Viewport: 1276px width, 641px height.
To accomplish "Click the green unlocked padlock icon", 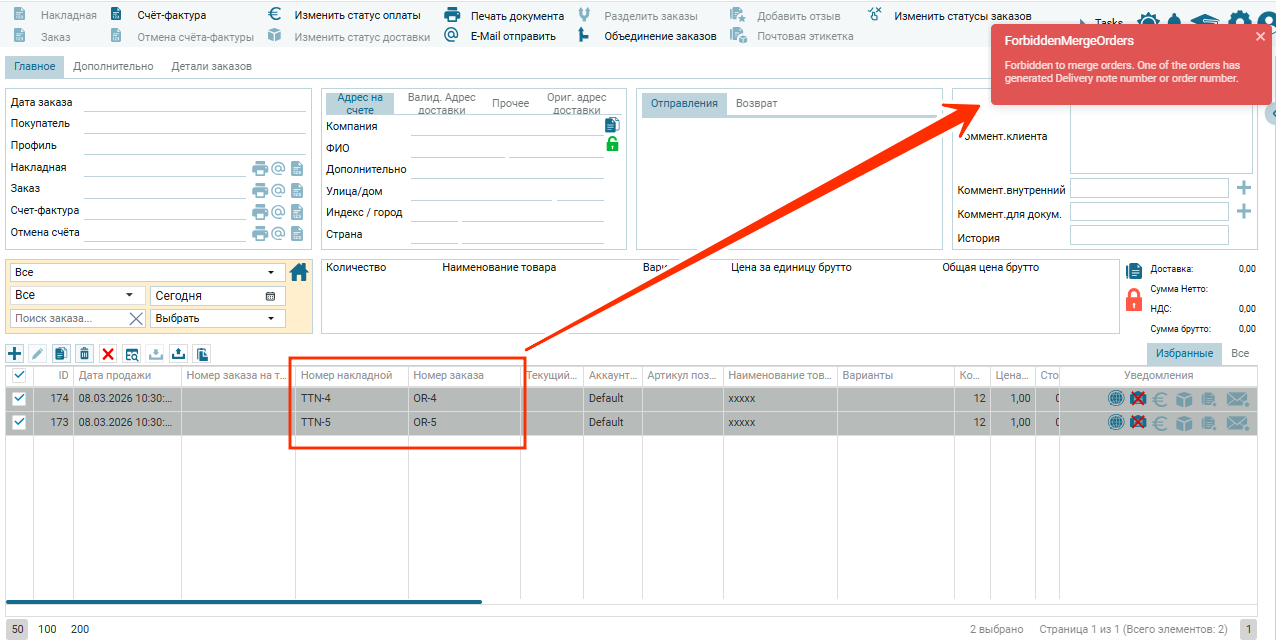I will click(x=612, y=145).
